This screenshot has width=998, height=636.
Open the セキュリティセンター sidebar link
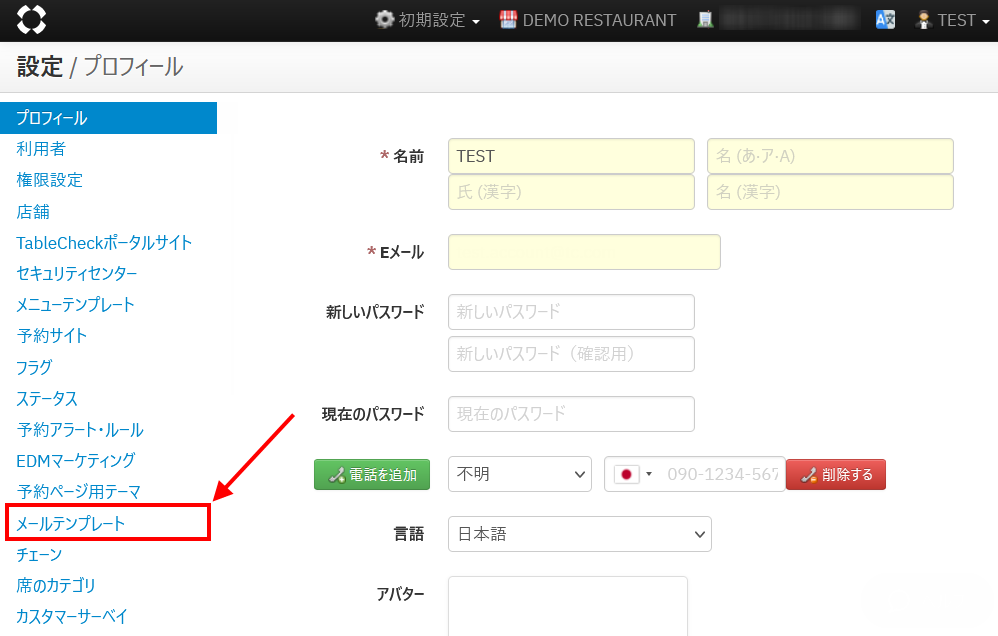76,273
